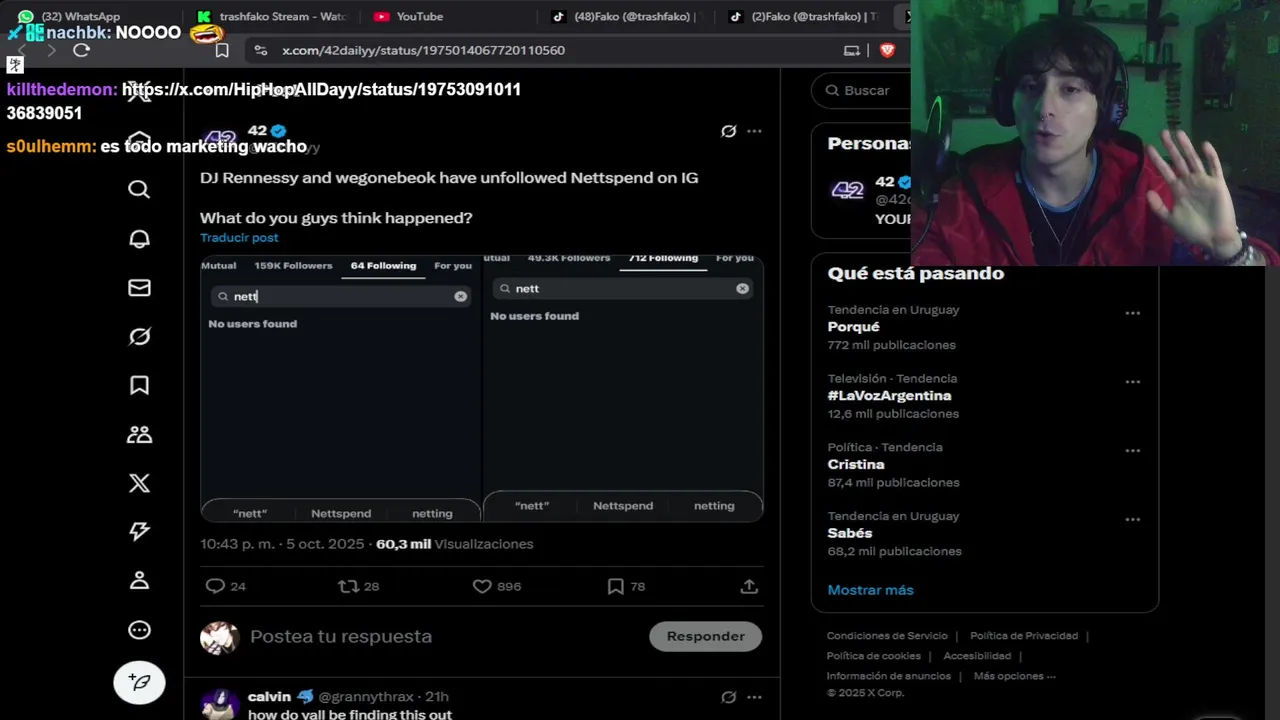Open the Search icon in X sidebar
1280x720 pixels.
(139, 189)
